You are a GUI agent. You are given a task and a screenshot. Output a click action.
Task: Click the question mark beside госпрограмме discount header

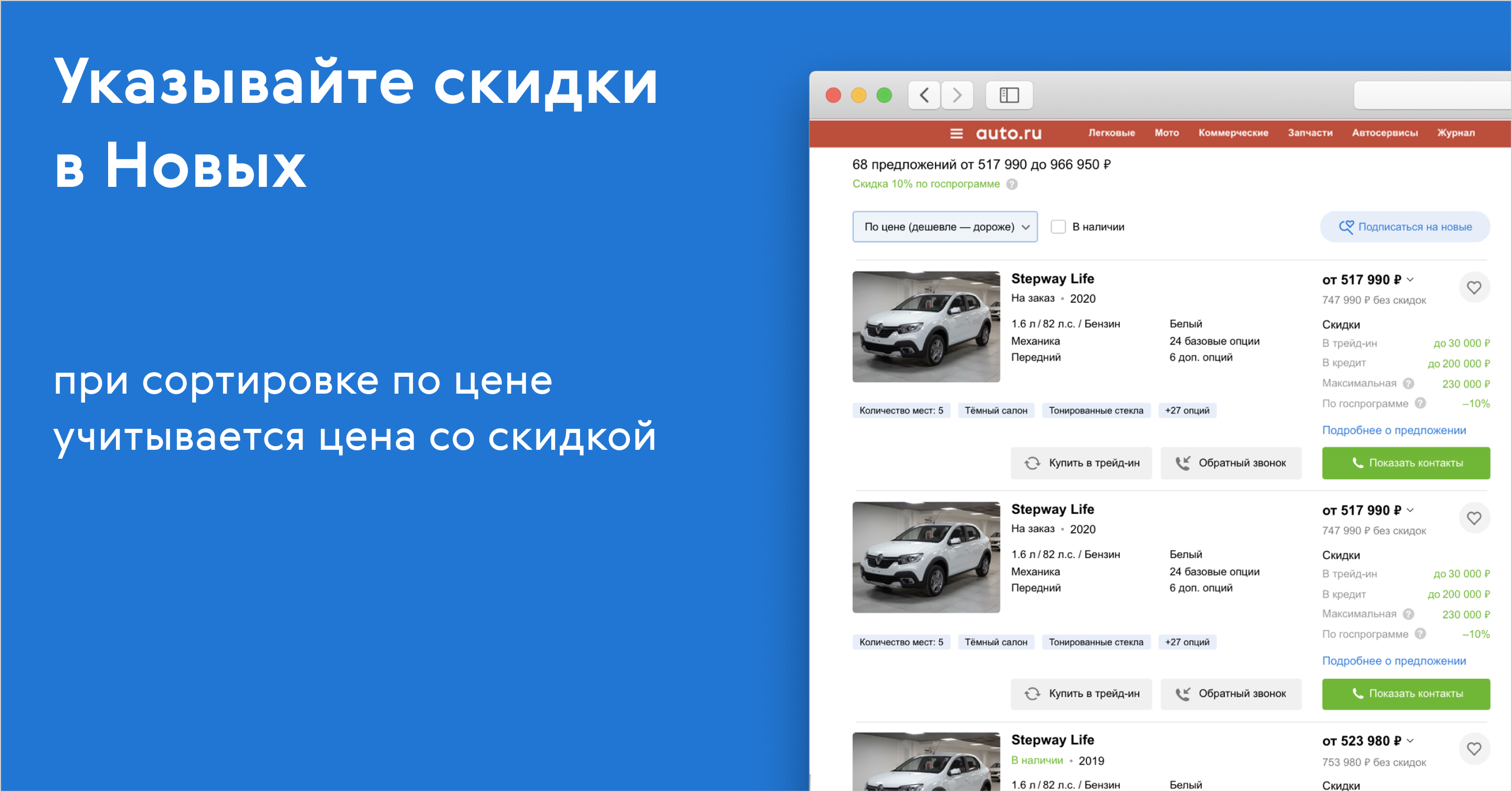pos(1012,184)
